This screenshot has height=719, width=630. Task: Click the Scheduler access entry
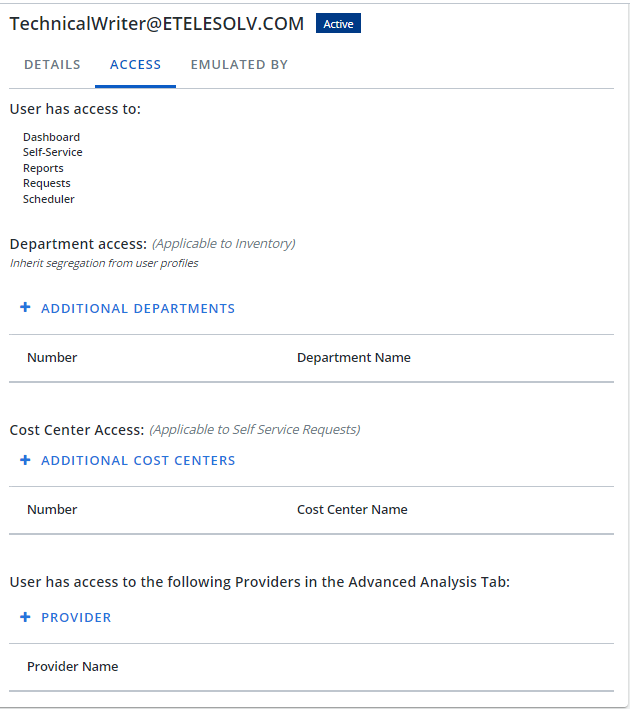[49, 199]
